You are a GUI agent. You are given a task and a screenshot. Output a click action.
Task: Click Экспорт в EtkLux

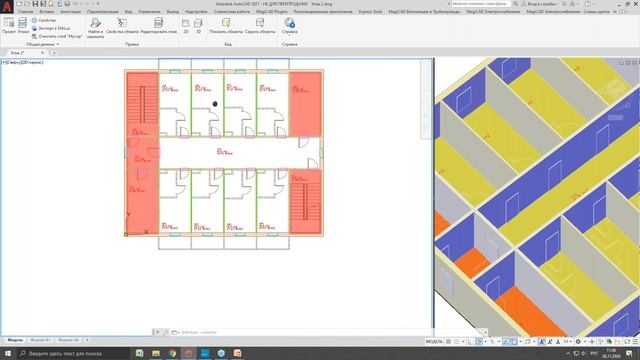point(51,28)
